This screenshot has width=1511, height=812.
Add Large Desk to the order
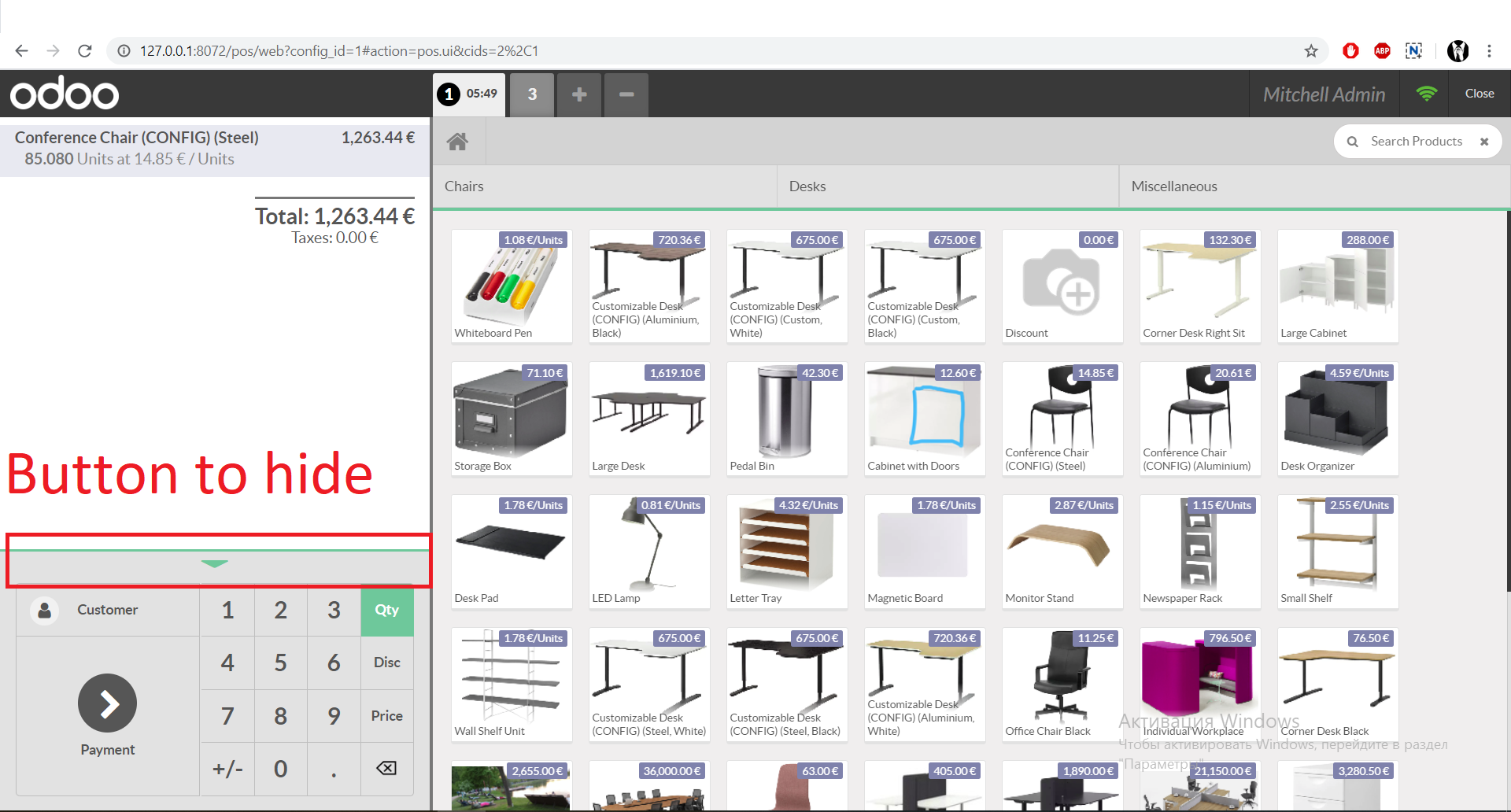click(649, 419)
